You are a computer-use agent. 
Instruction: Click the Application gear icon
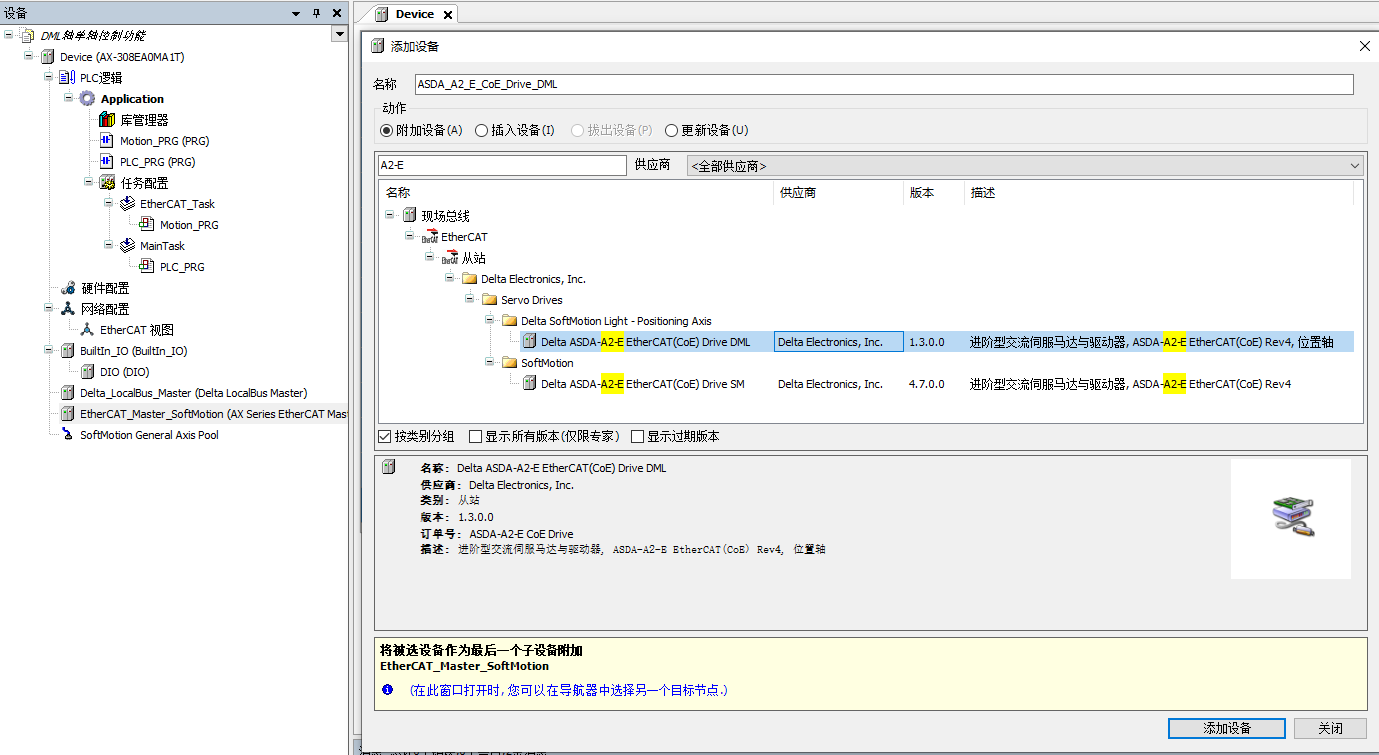[x=88, y=99]
